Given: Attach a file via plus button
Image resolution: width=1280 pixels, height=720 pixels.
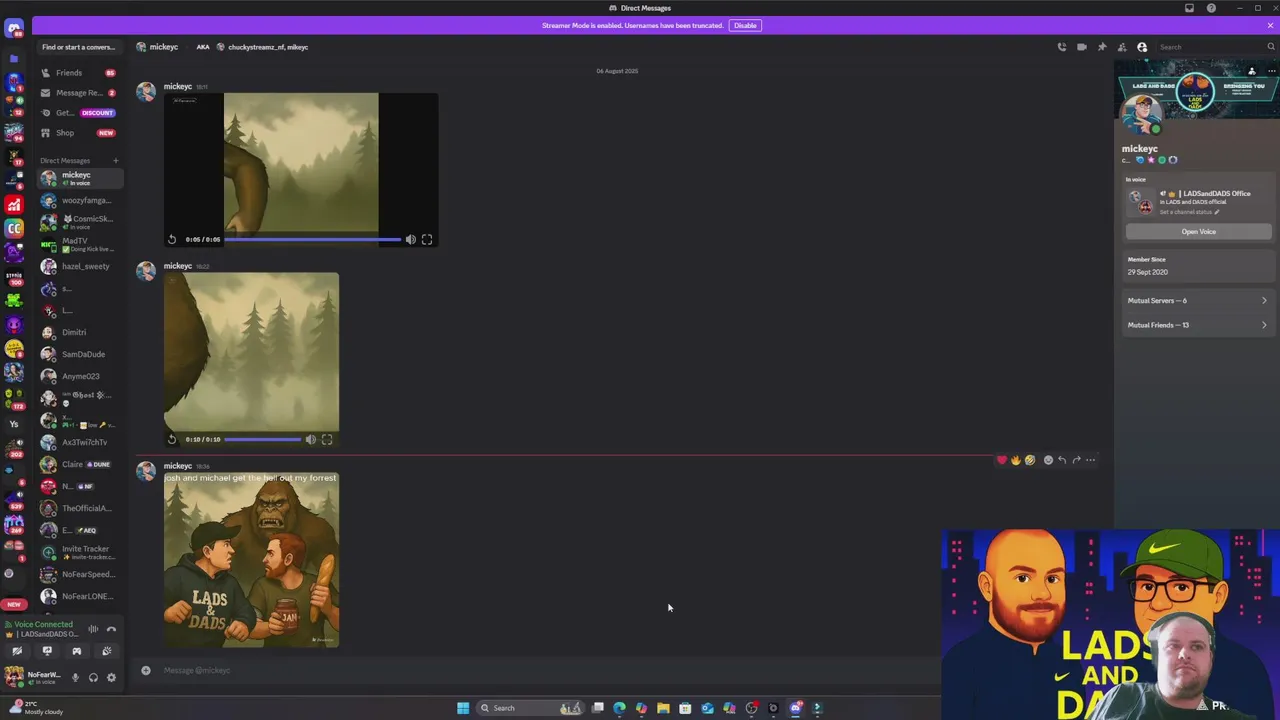Looking at the screenshot, I should coord(146,670).
